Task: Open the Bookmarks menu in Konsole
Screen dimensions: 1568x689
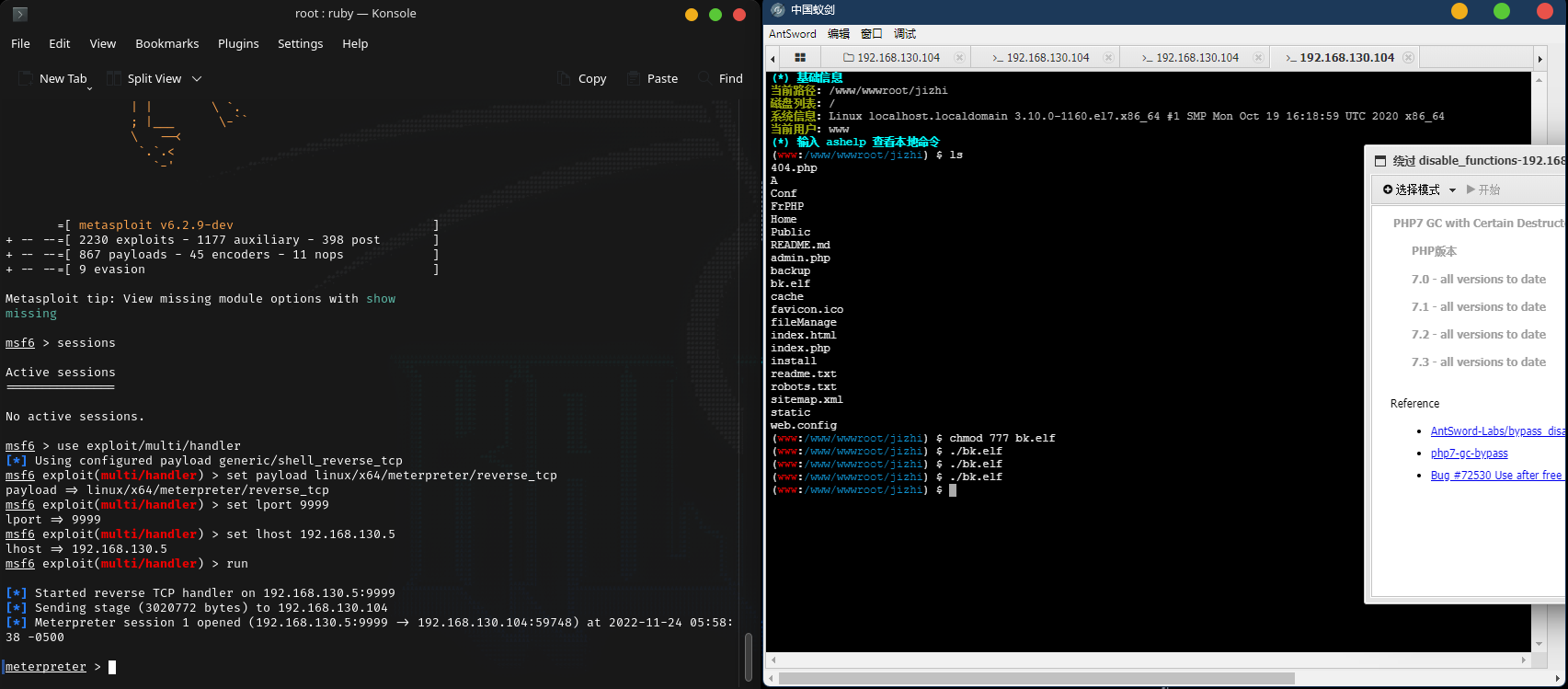Action: pyautogui.click(x=167, y=43)
